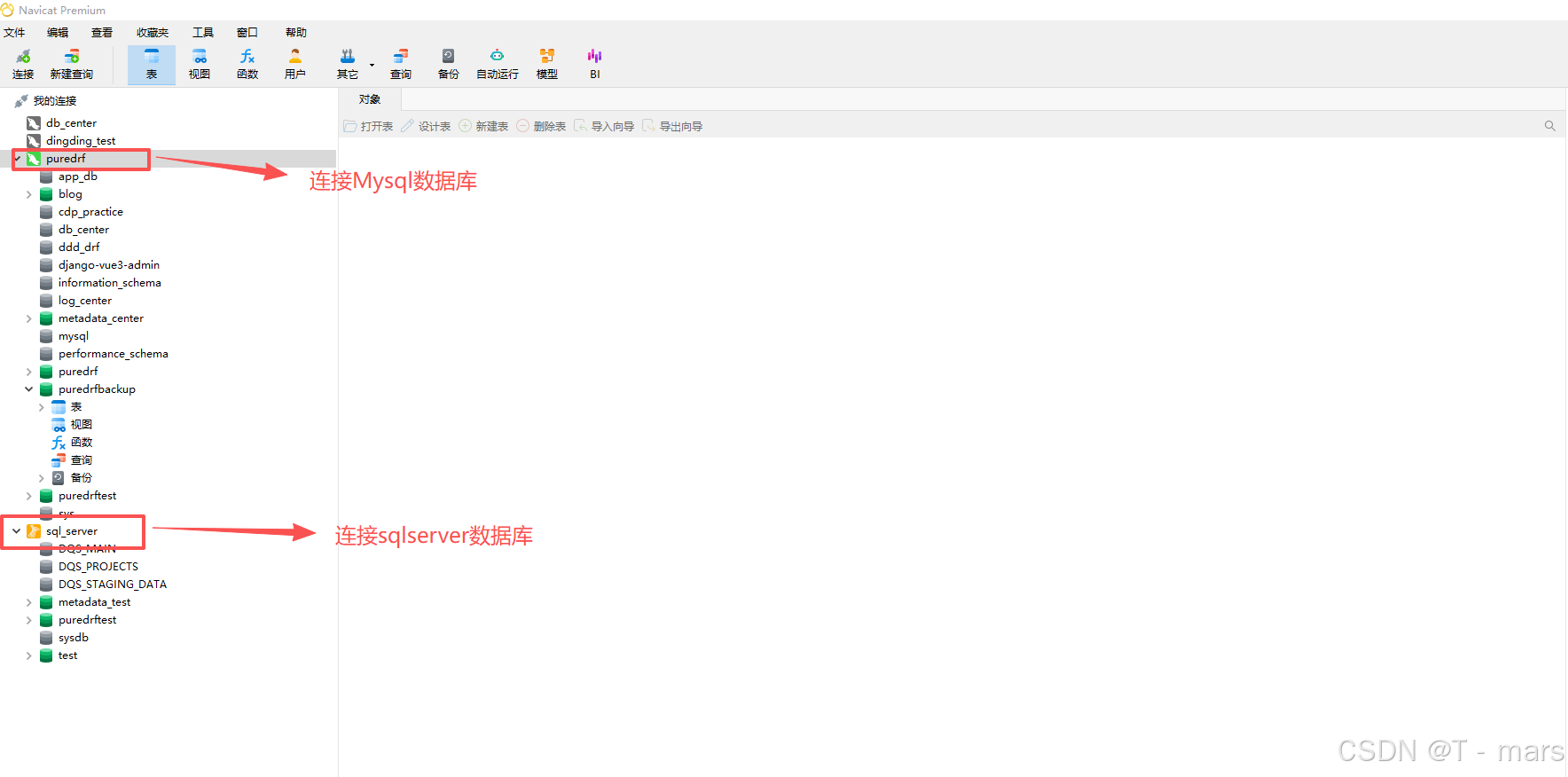Image resolution: width=1568 pixels, height=777 pixels.
Task: Click the 我的连接 root icon
Action: tap(21, 101)
